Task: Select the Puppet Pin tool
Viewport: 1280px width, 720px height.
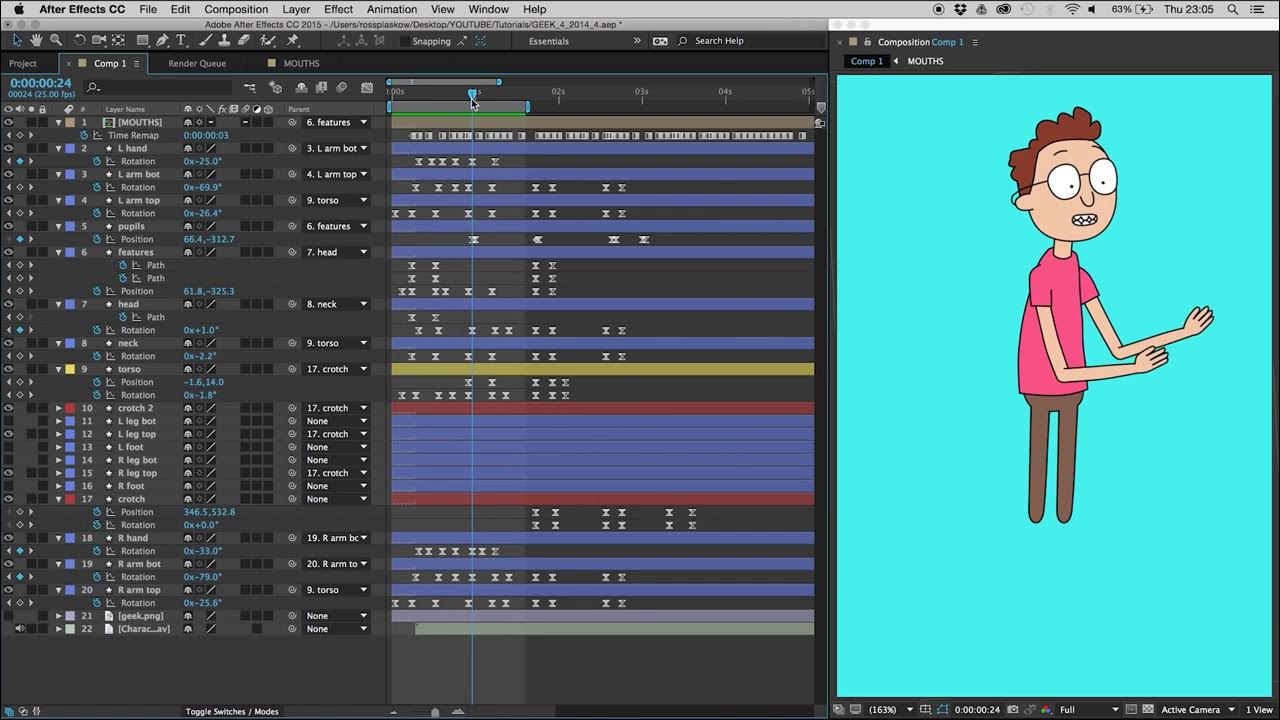Action: tap(293, 41)
